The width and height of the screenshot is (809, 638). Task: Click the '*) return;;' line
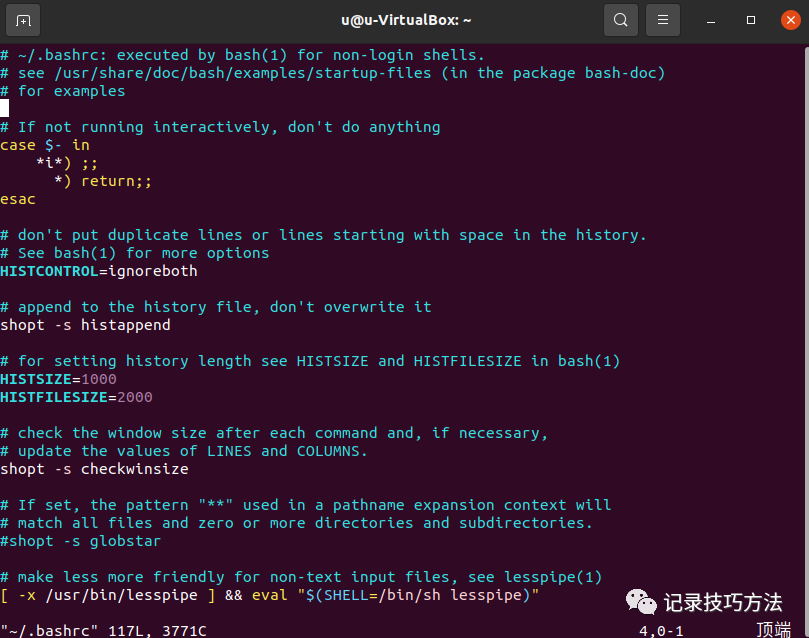click(x=103, y=181)
